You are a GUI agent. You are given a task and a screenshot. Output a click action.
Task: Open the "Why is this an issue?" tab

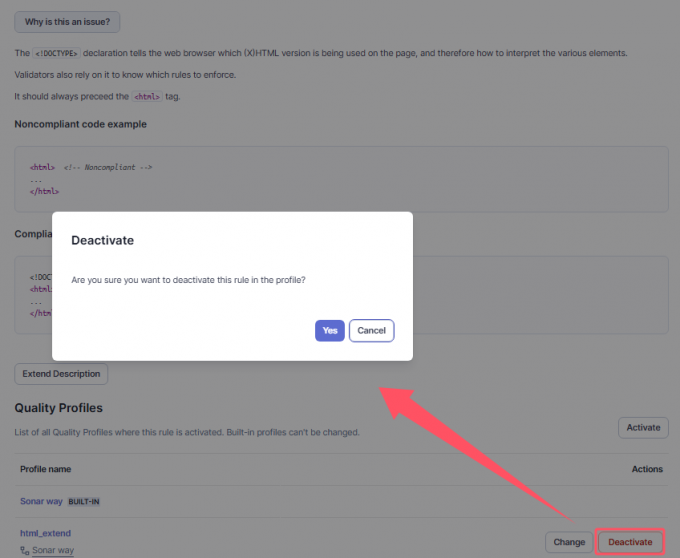point(67,21)
